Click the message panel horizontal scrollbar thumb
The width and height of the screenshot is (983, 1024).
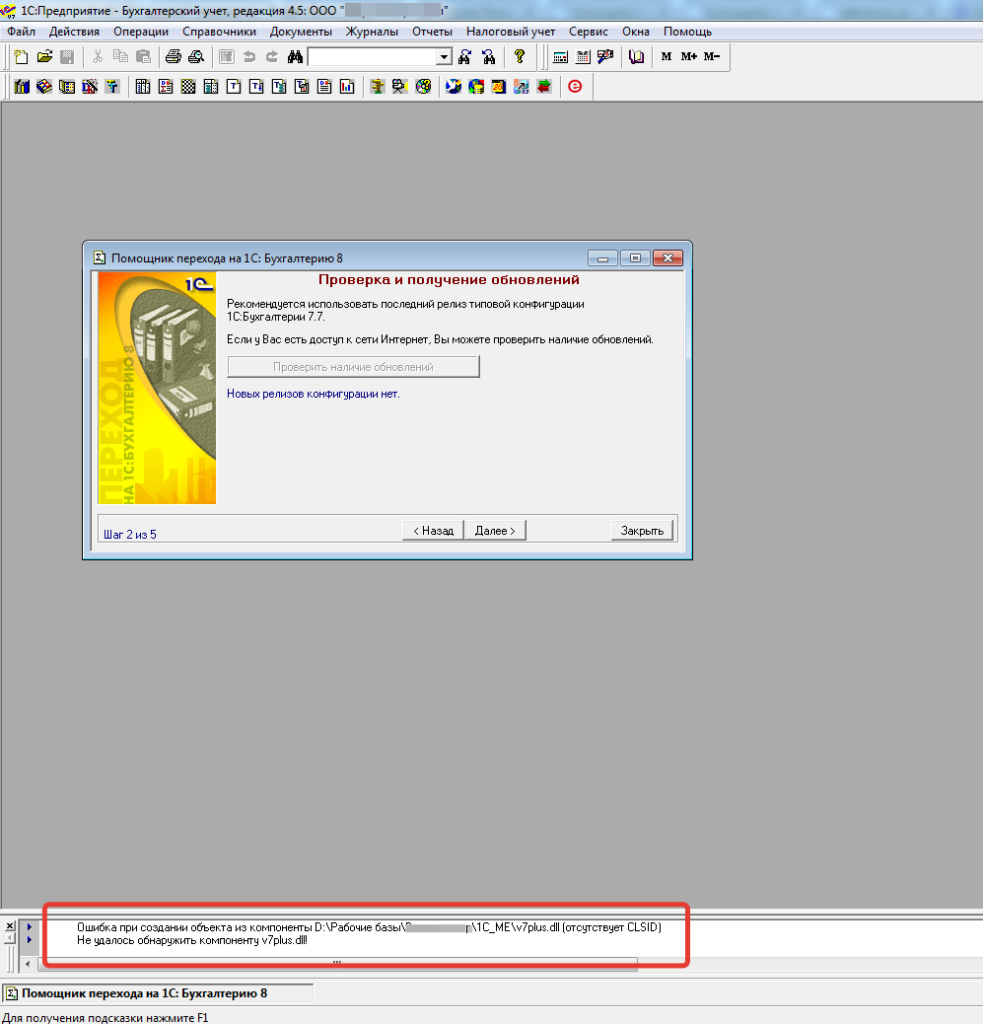point(337,964)
